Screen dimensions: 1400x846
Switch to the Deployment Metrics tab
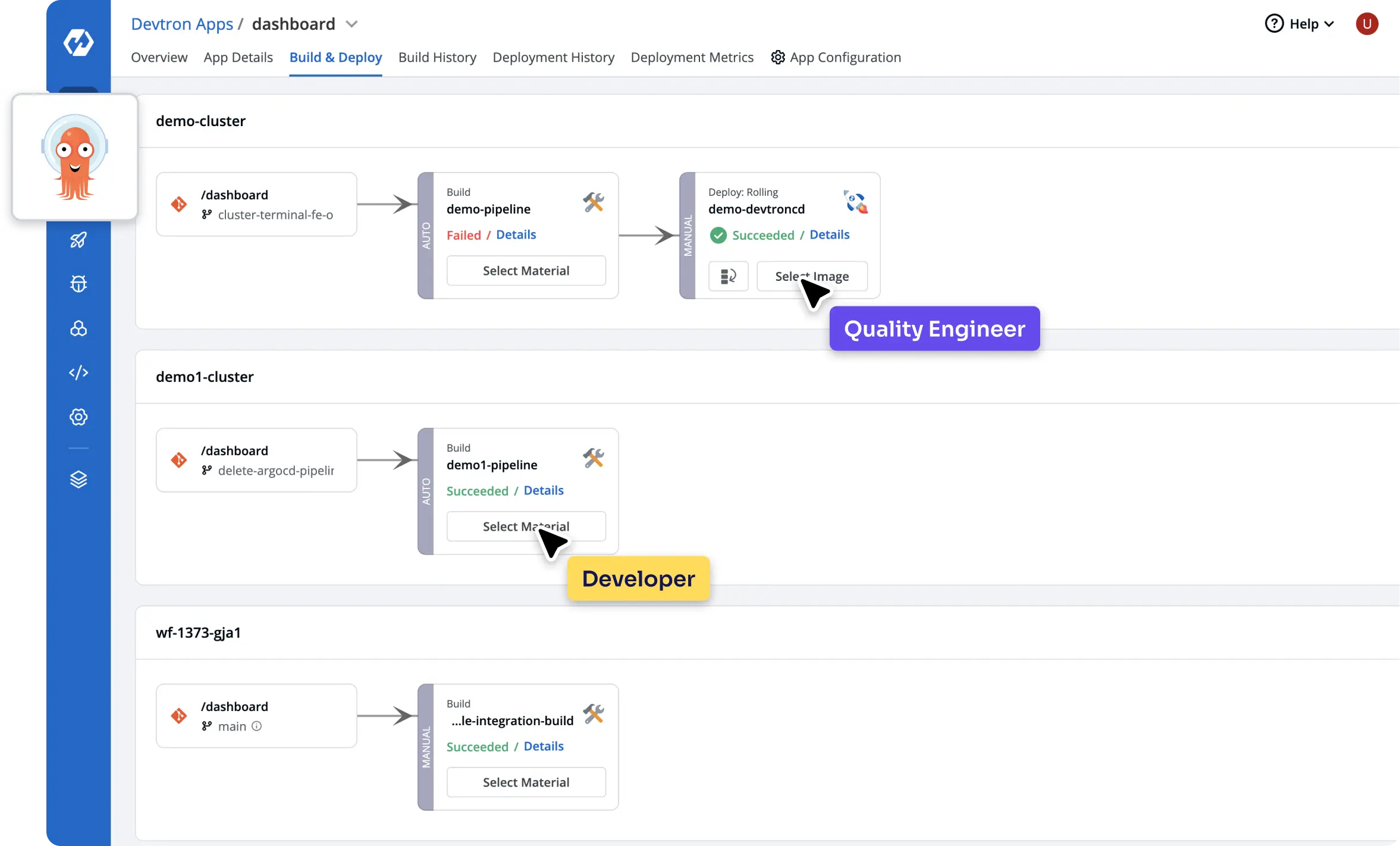tap(692, 57)
